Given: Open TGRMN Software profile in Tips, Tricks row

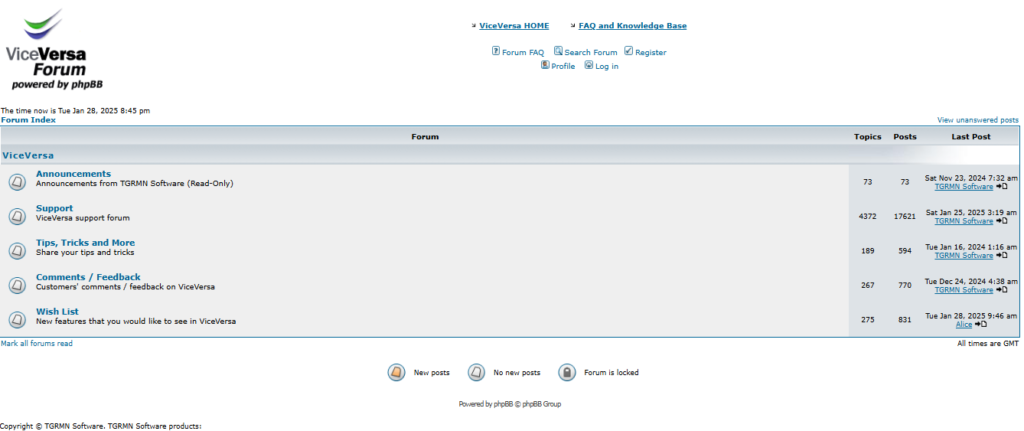Looking at the screenshot, I should coord(963,256).
